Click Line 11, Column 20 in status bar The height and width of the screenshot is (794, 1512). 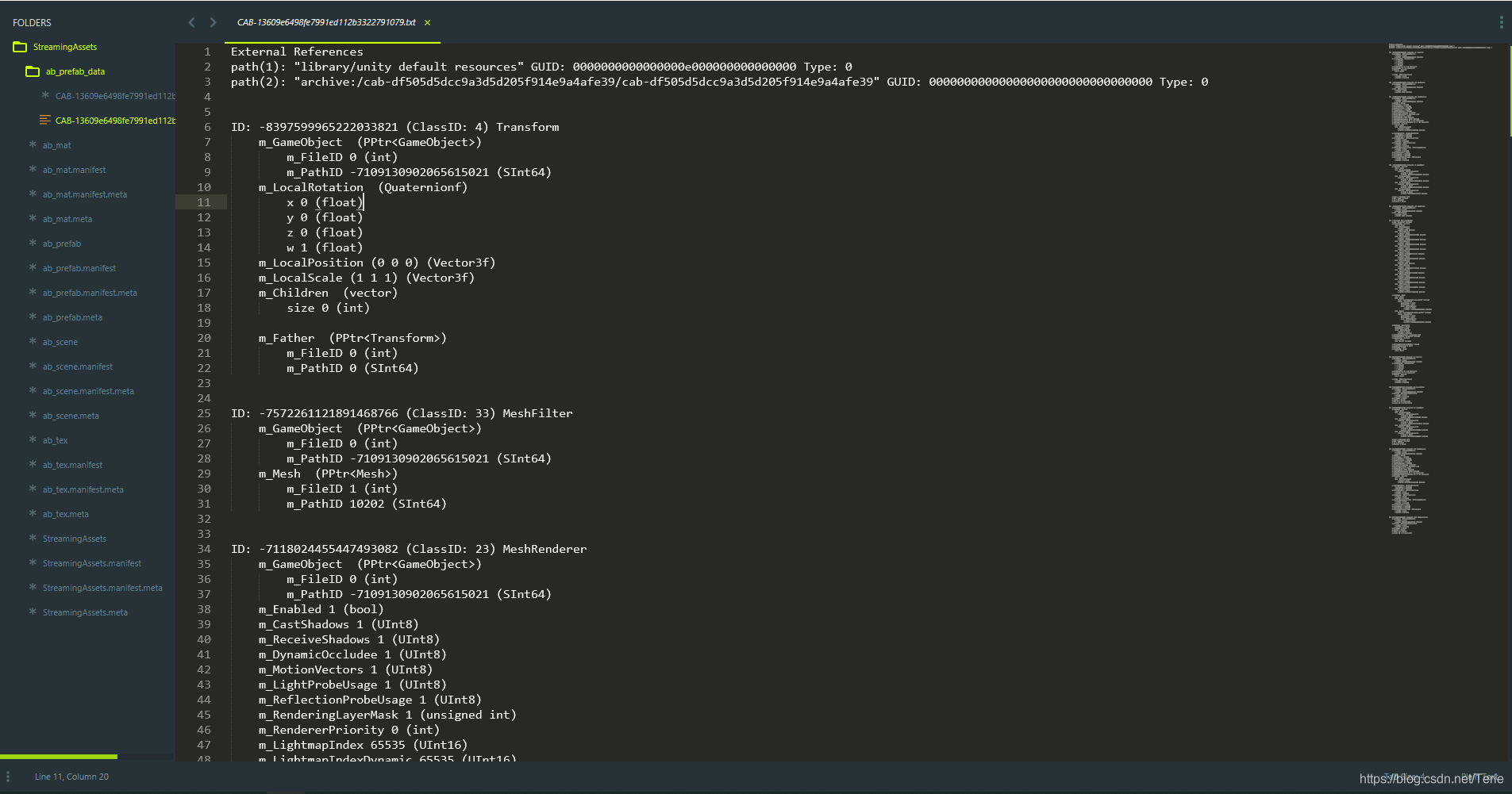[71, 777]
